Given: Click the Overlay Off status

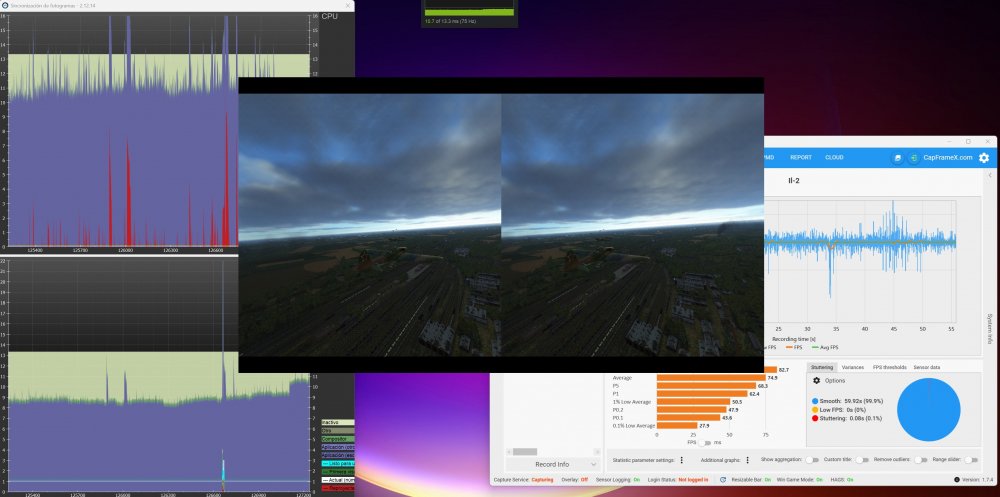Looking at the screenshot, I should click(575, 479).
